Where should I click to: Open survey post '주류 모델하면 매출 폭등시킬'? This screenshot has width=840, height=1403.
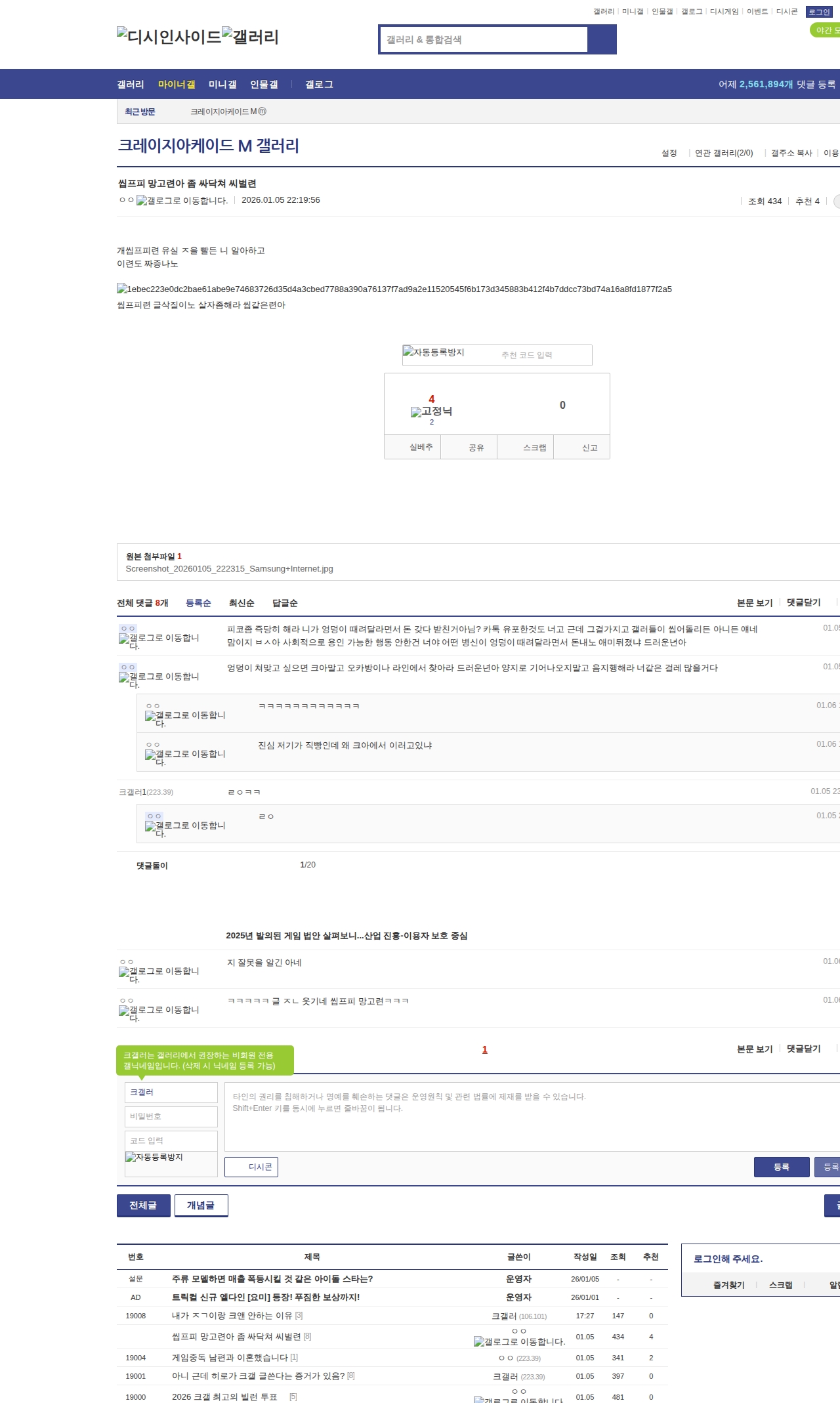[x=272, y=1279]
